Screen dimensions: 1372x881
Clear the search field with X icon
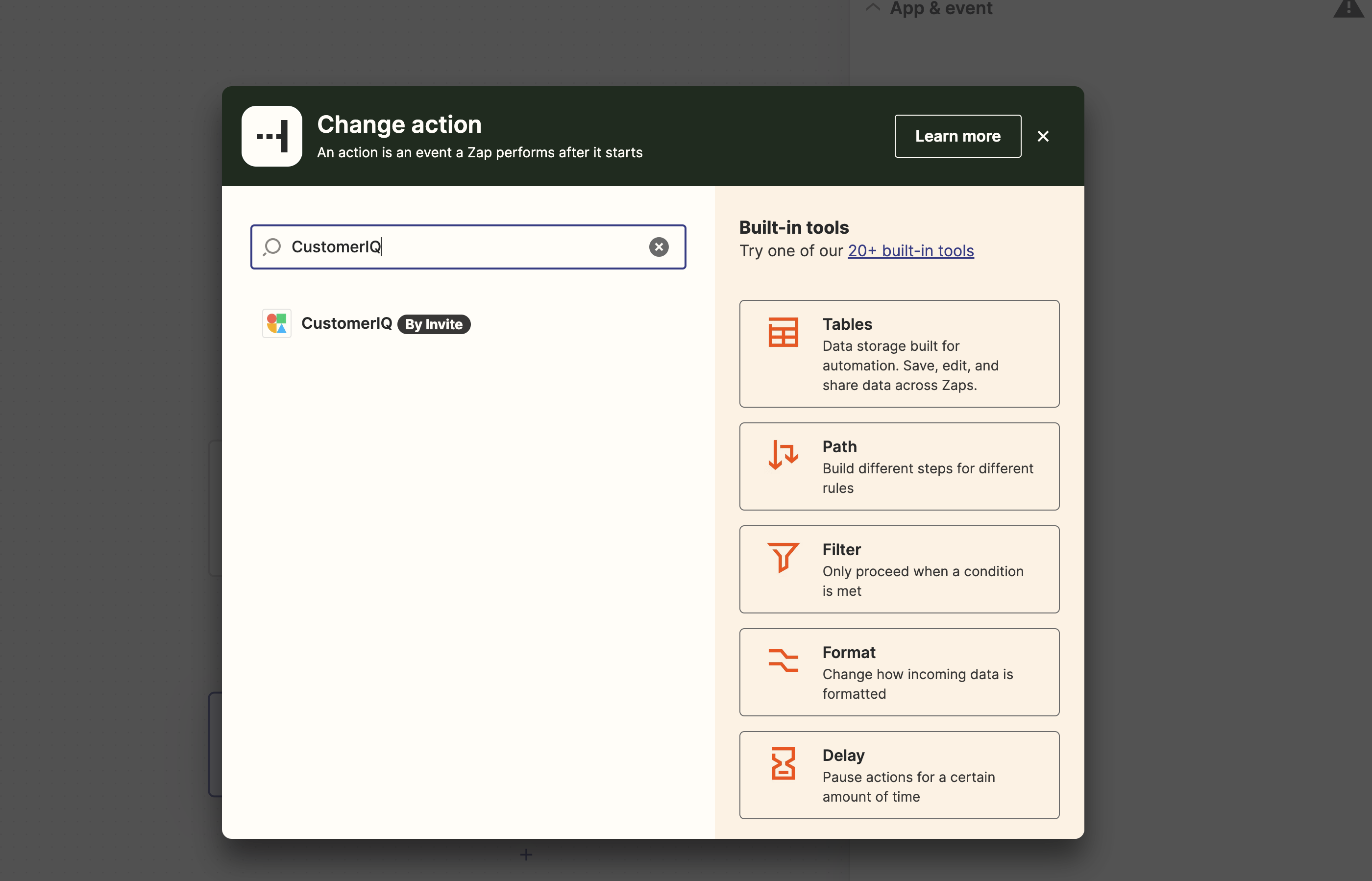[659, 246]
